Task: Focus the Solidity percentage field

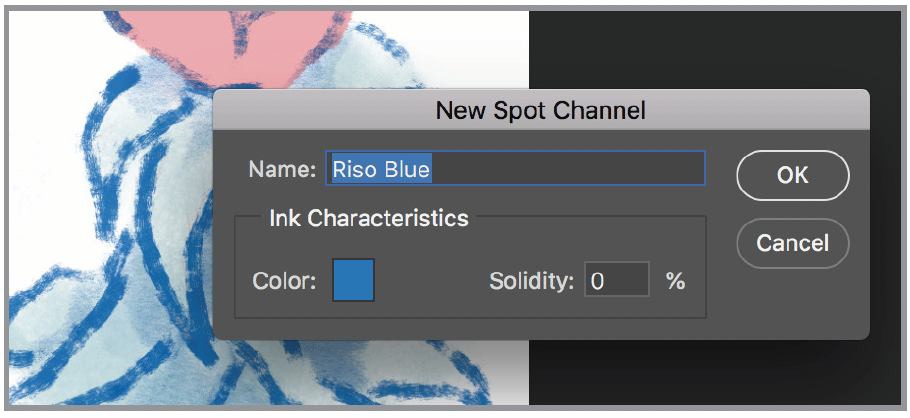Action: [616, 281]
